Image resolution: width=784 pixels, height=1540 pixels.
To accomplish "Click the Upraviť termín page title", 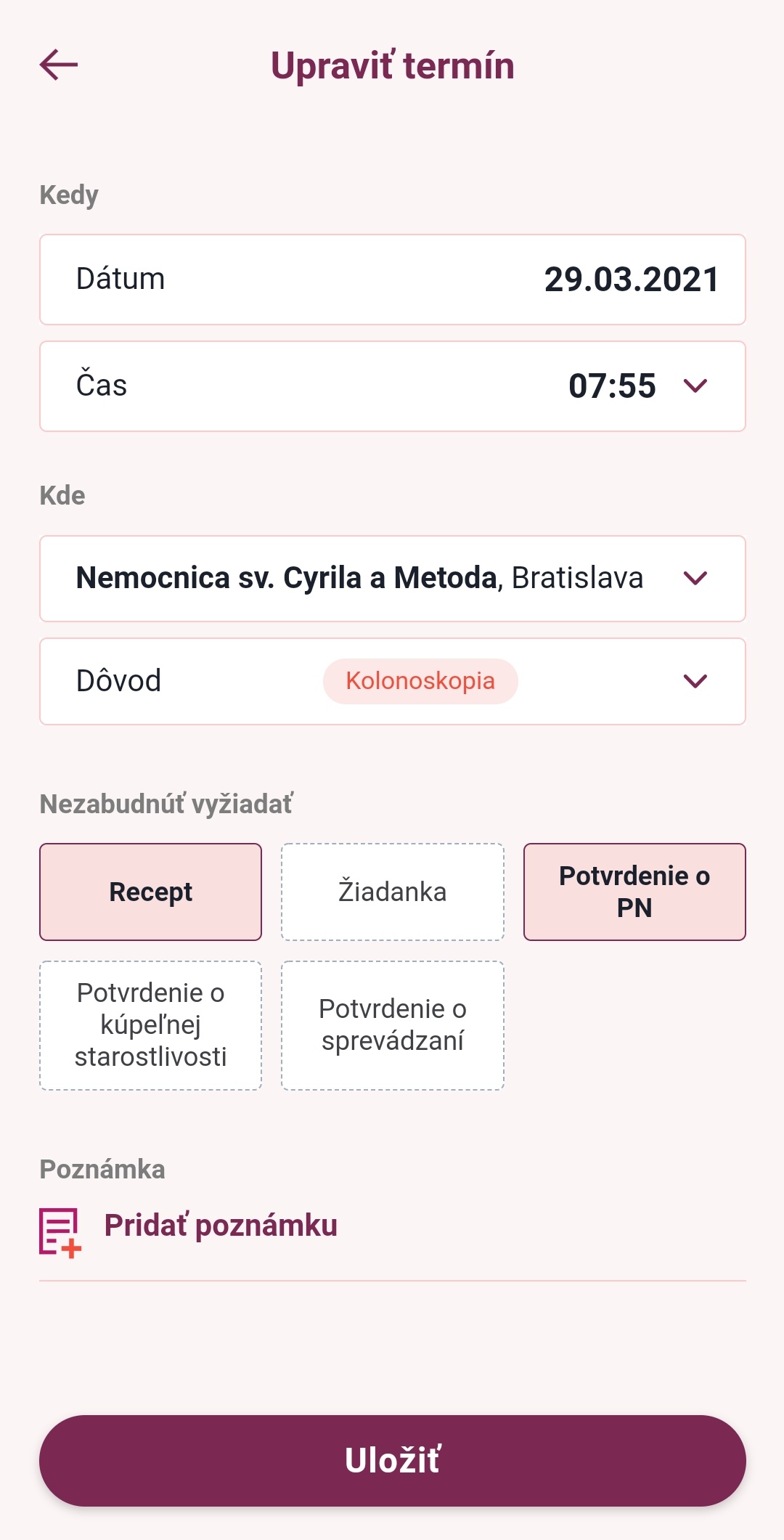I will point(392,65).
